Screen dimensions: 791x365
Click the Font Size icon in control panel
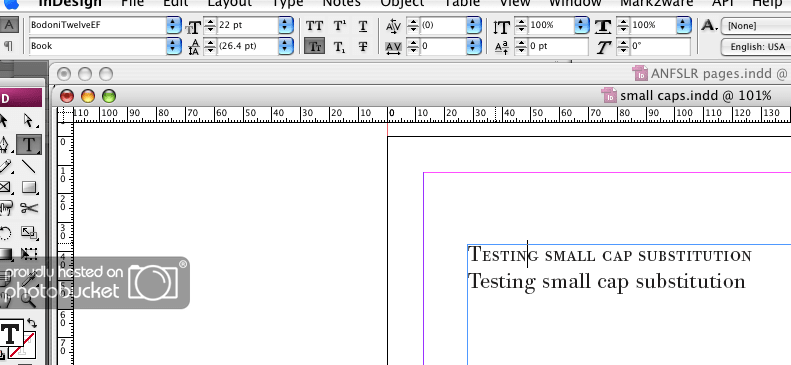(194, 26)
